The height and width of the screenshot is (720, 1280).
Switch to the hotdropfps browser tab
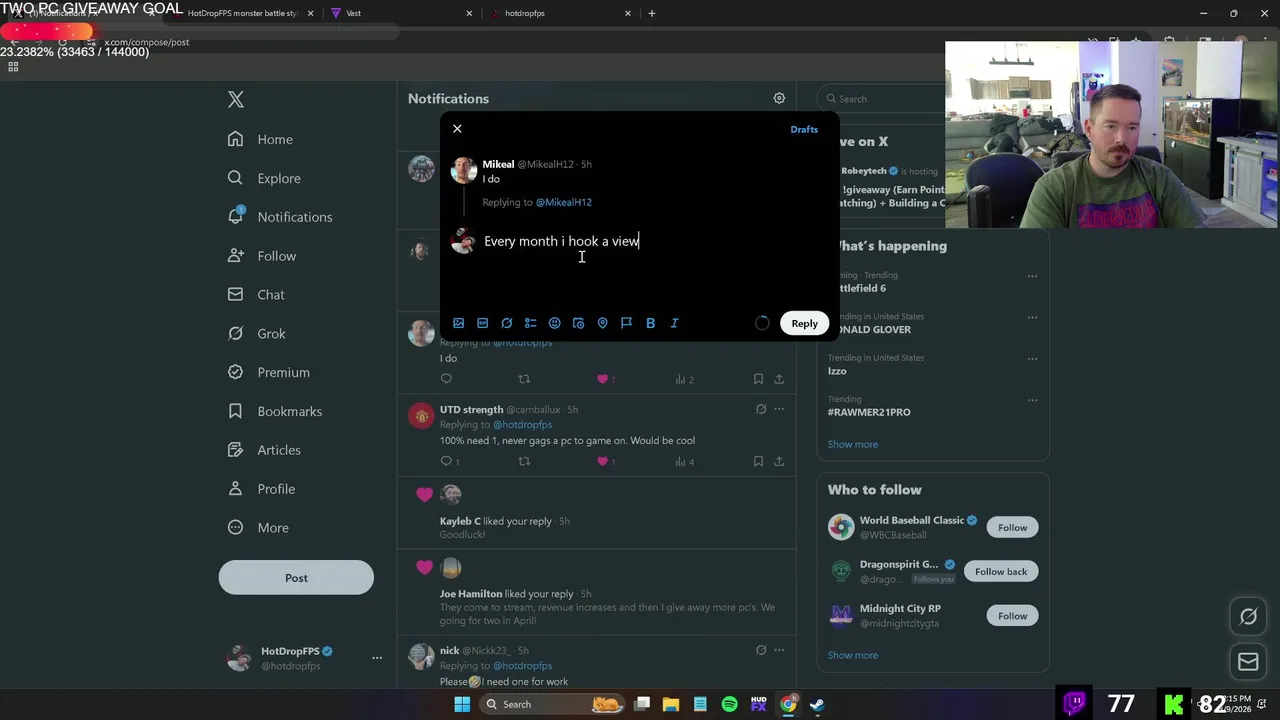click(560, 13)
